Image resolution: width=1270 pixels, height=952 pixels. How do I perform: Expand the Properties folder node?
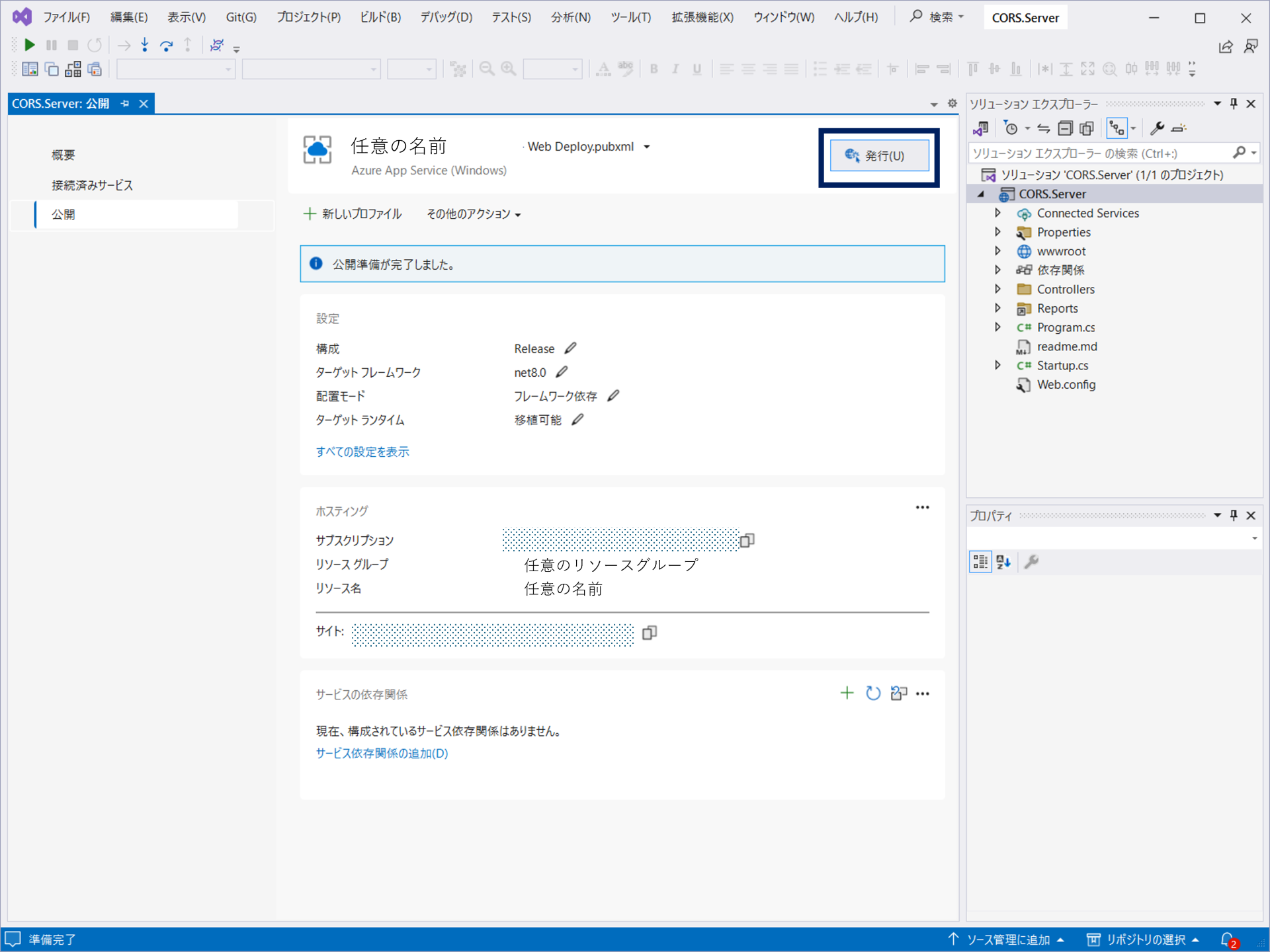pos(997,232)
